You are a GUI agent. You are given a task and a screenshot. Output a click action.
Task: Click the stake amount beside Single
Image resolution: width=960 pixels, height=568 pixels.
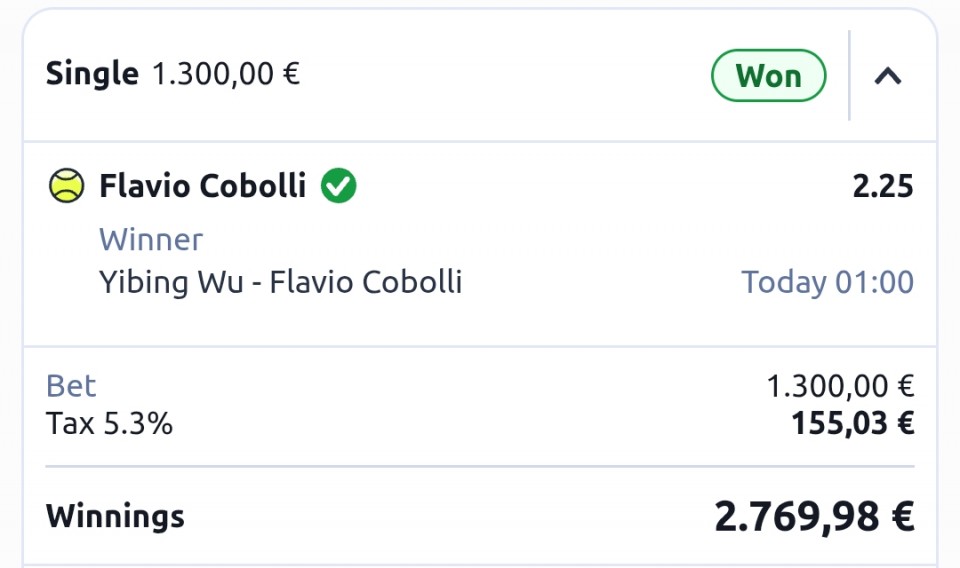(x=226, y=74)
